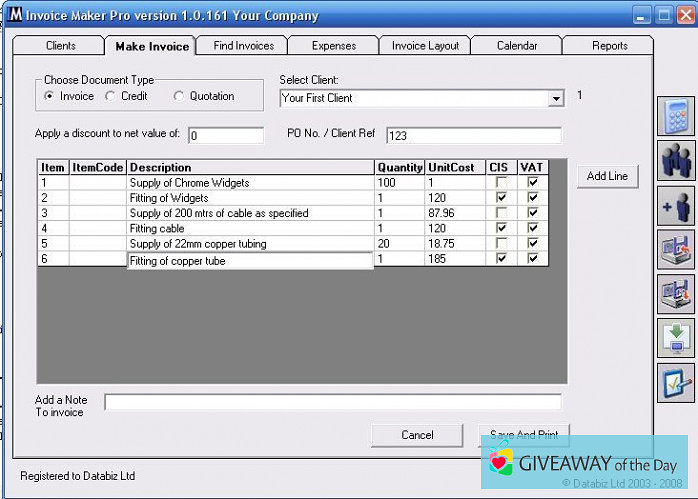
Task: Click the checkmark with pencil icon
Action: (676, 382)
